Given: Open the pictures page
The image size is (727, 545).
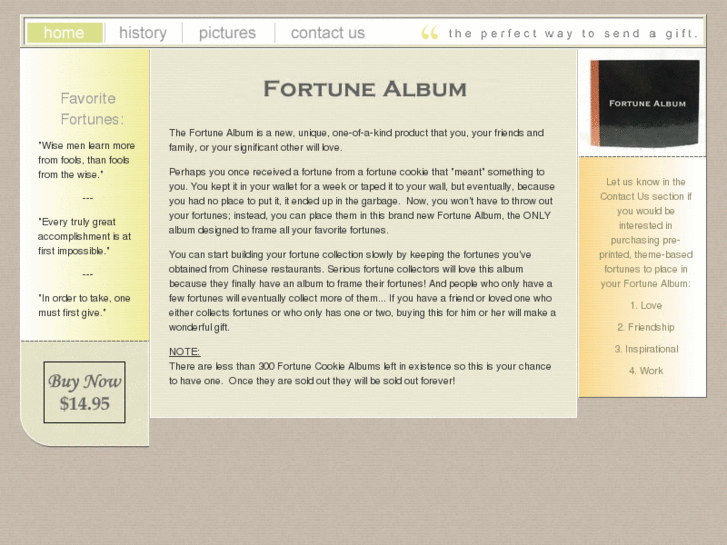Looking at the screenshot, I should tap(227, 33).
